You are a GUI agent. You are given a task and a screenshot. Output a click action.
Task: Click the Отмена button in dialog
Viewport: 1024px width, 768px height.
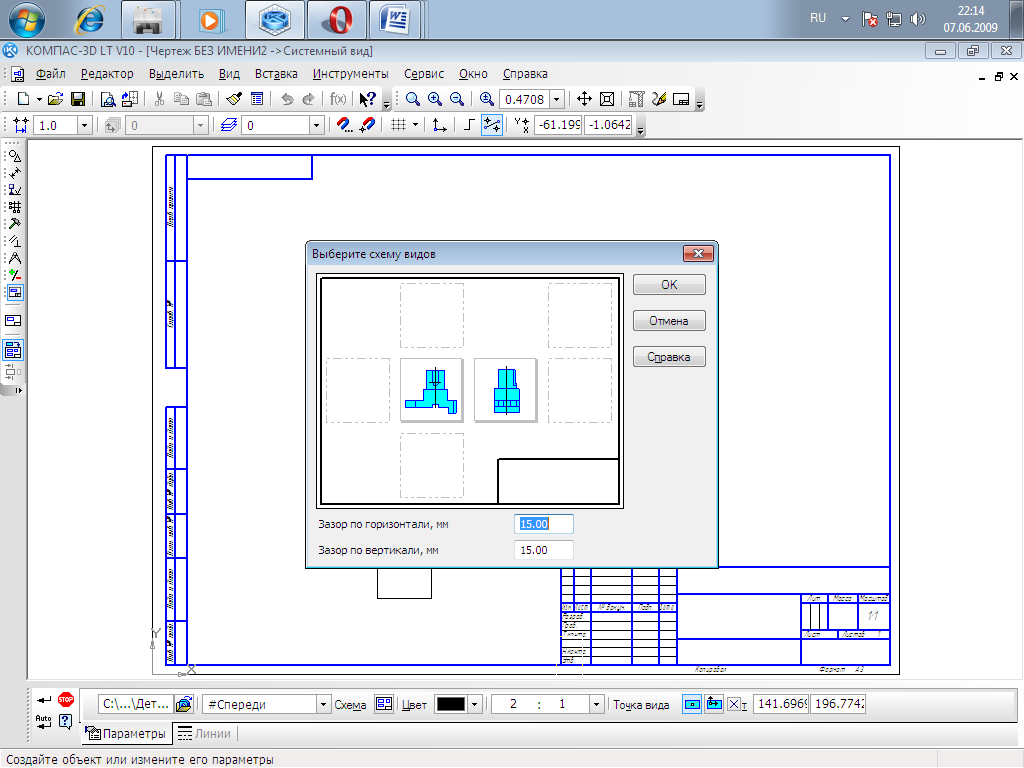[669, 321]
